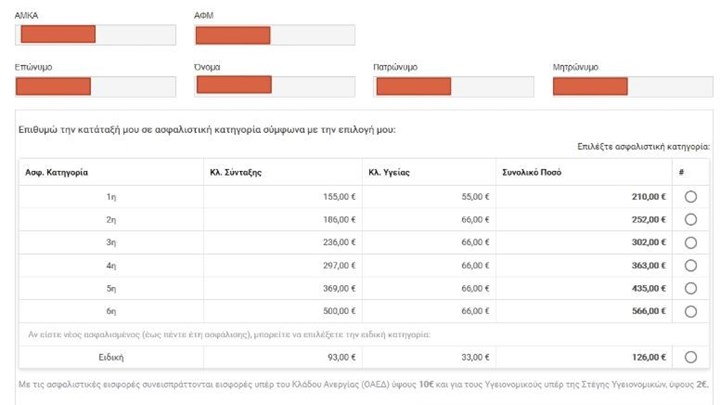Select the 1η insurance category radio button
The width and height of the screenshot is (720, 405).
tap(690, 197)
